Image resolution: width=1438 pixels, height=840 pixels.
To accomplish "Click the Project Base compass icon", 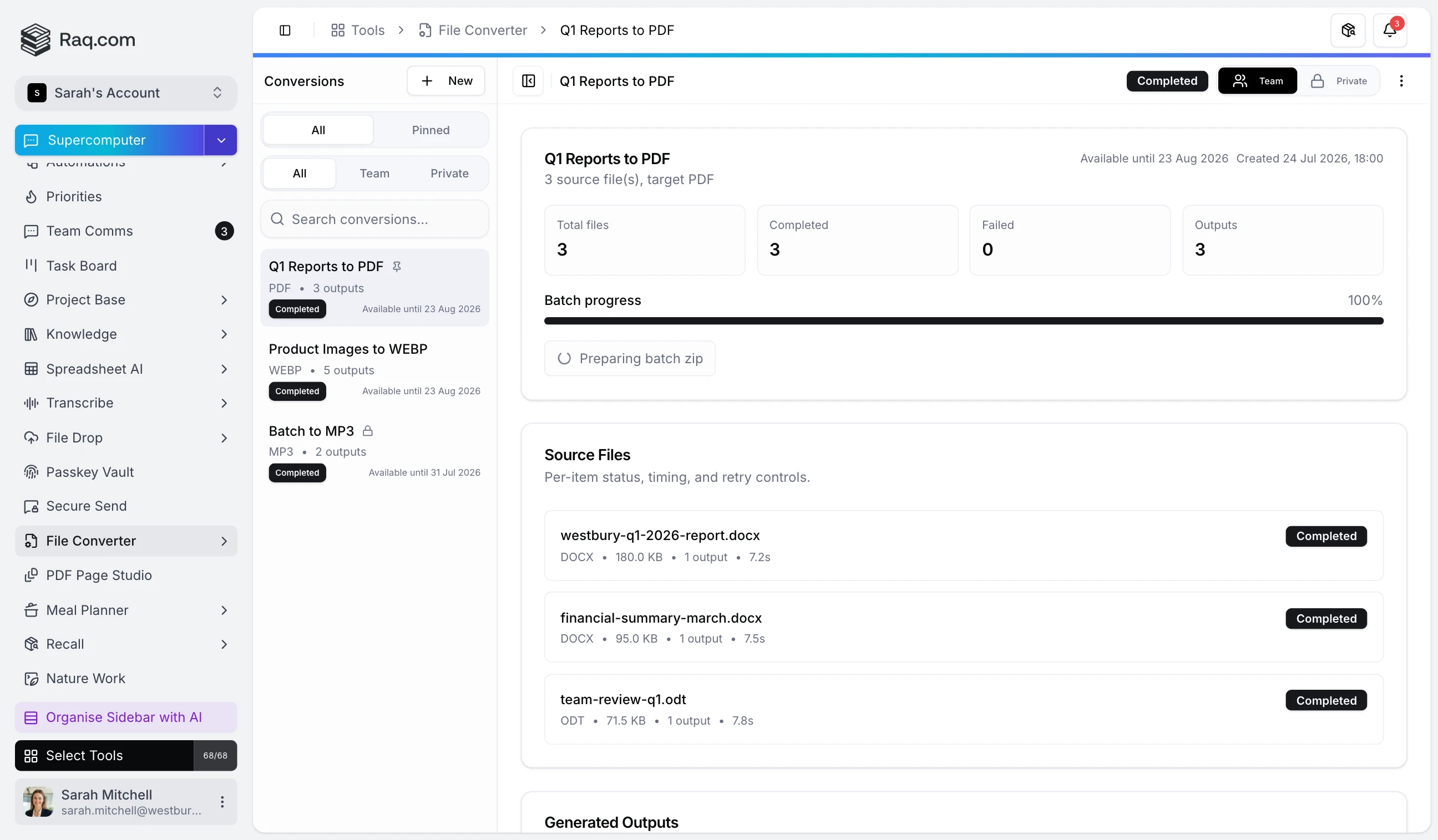I will tap(32, 300).
